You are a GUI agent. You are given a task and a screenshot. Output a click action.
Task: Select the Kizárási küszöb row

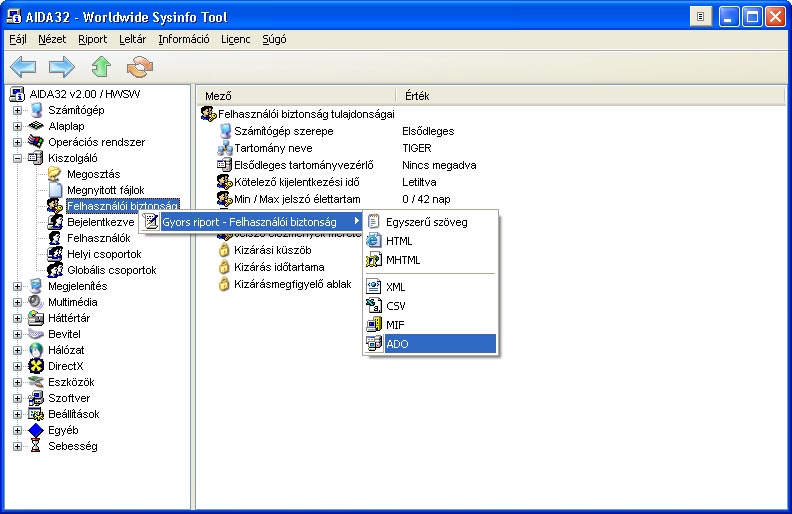pyautogui.click(x=273, y=250)
